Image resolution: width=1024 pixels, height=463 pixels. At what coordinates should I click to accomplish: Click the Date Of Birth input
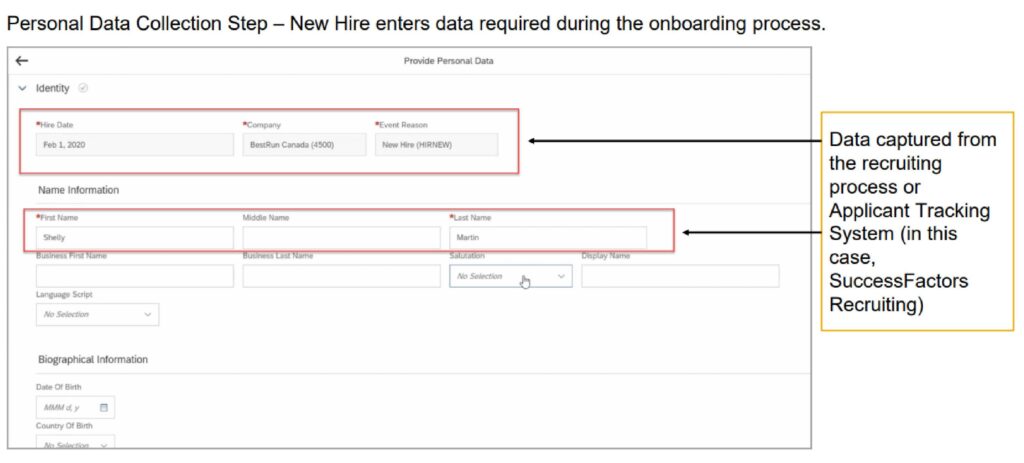pyautogui.click(x=75, y=407)
